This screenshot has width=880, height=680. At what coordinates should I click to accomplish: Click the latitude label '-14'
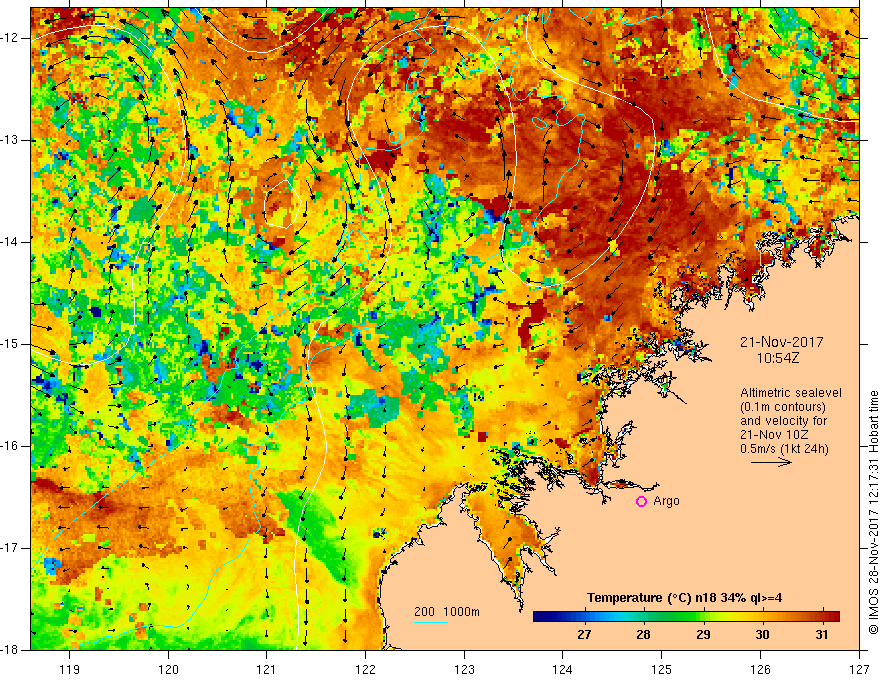point(11,242)
